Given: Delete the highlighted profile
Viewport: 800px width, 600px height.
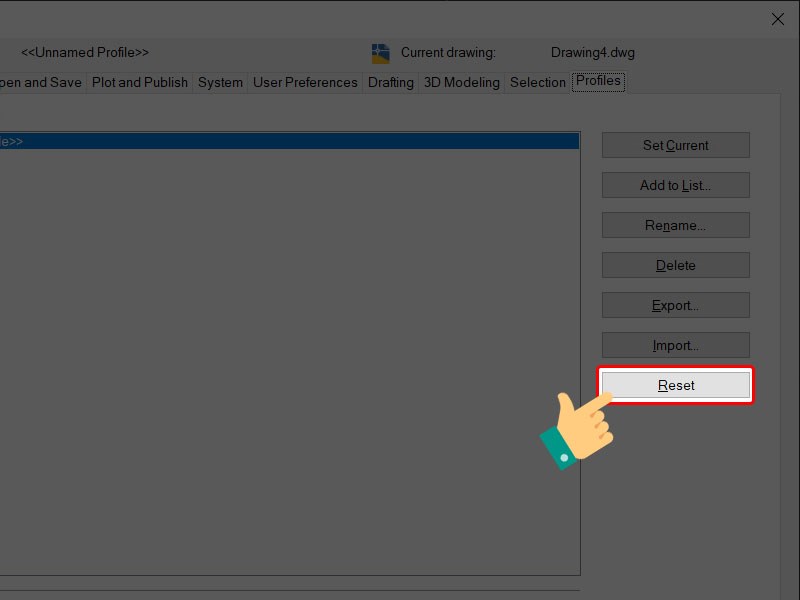Looking at the screenshot, I should 675,265.
